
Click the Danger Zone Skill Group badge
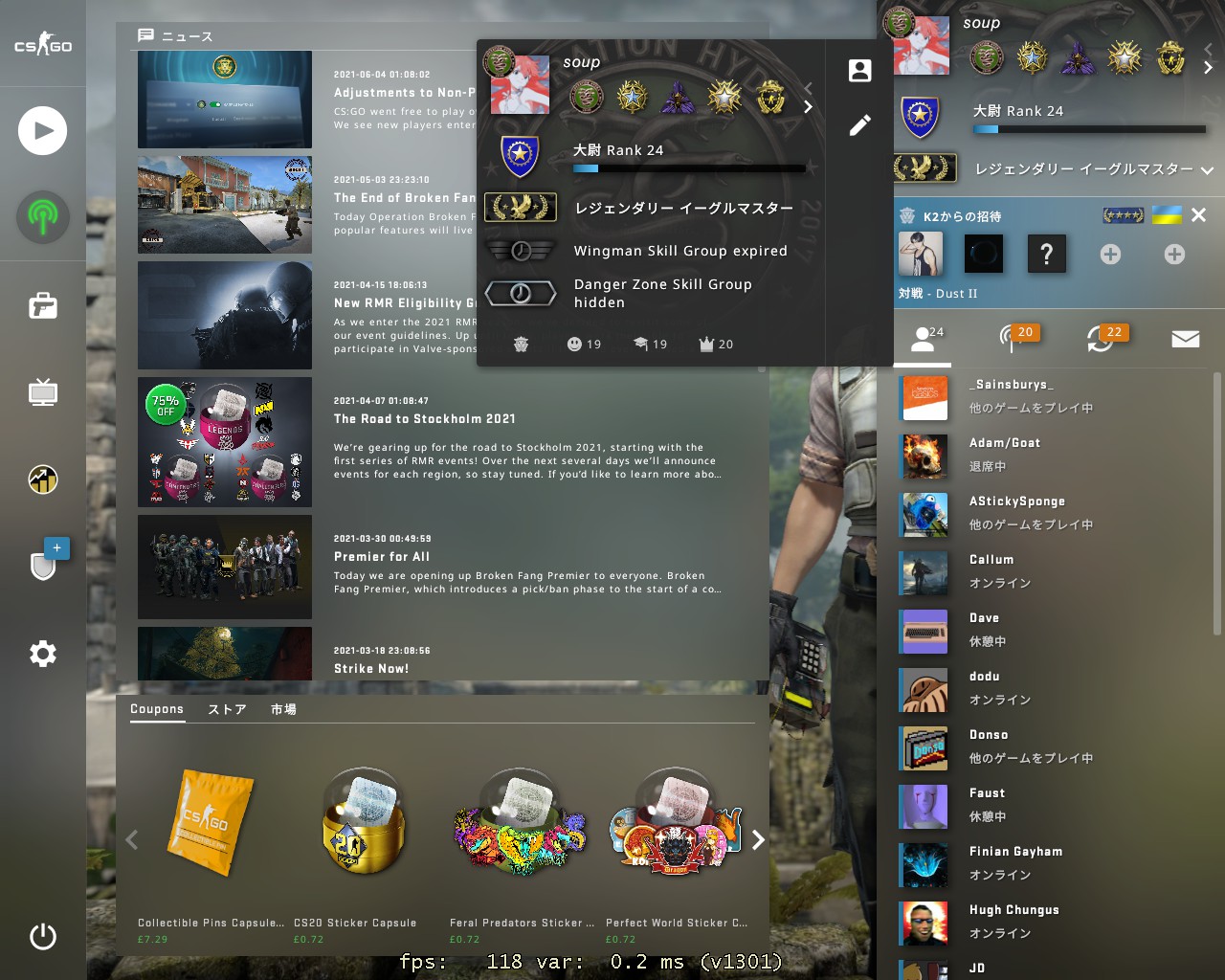521,293
